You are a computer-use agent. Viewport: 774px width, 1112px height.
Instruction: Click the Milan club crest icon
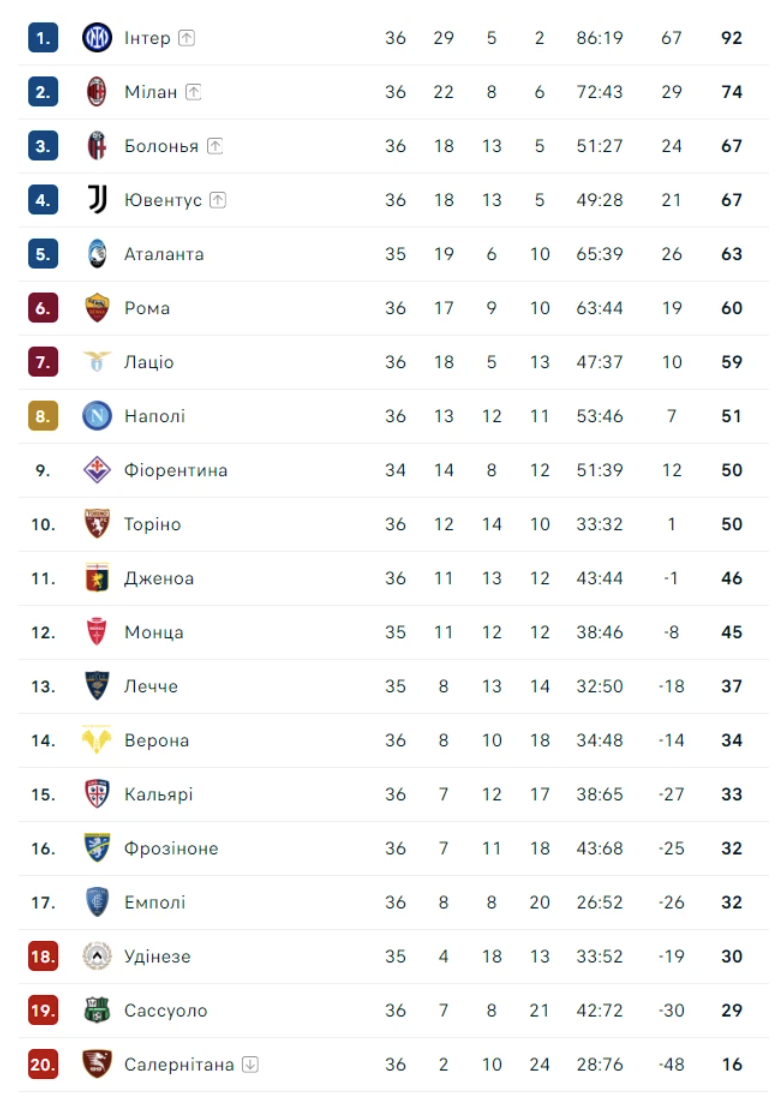tap(97, 92)
